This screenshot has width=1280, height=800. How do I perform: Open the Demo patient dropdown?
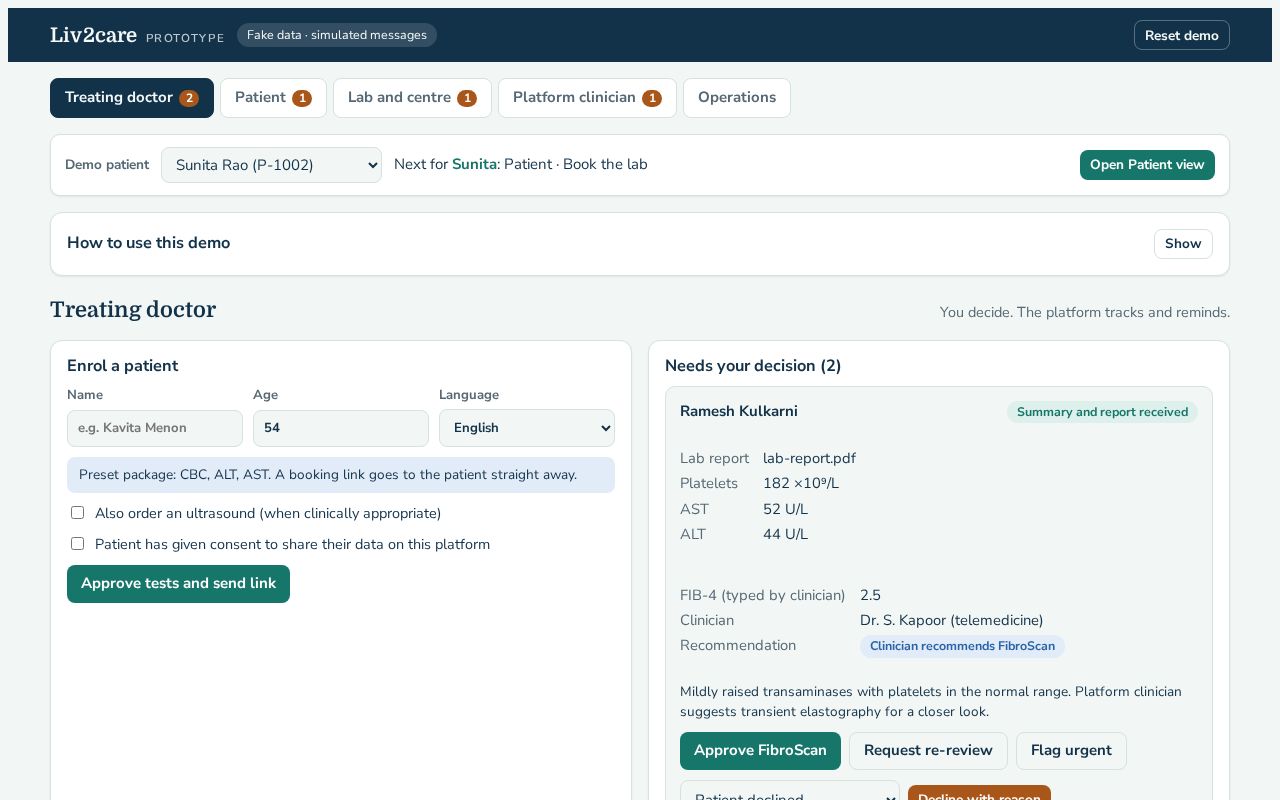click(x=271, y=165)
